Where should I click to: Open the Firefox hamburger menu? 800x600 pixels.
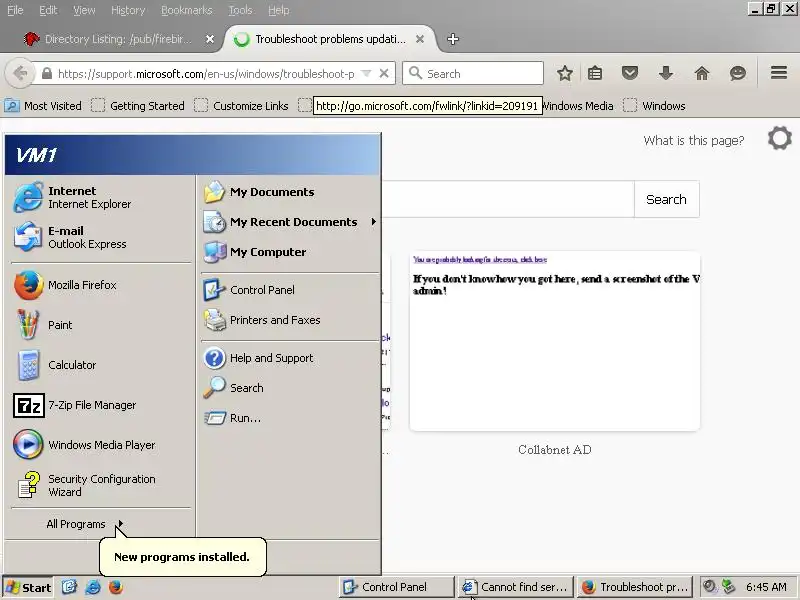(x=779, y=73)
